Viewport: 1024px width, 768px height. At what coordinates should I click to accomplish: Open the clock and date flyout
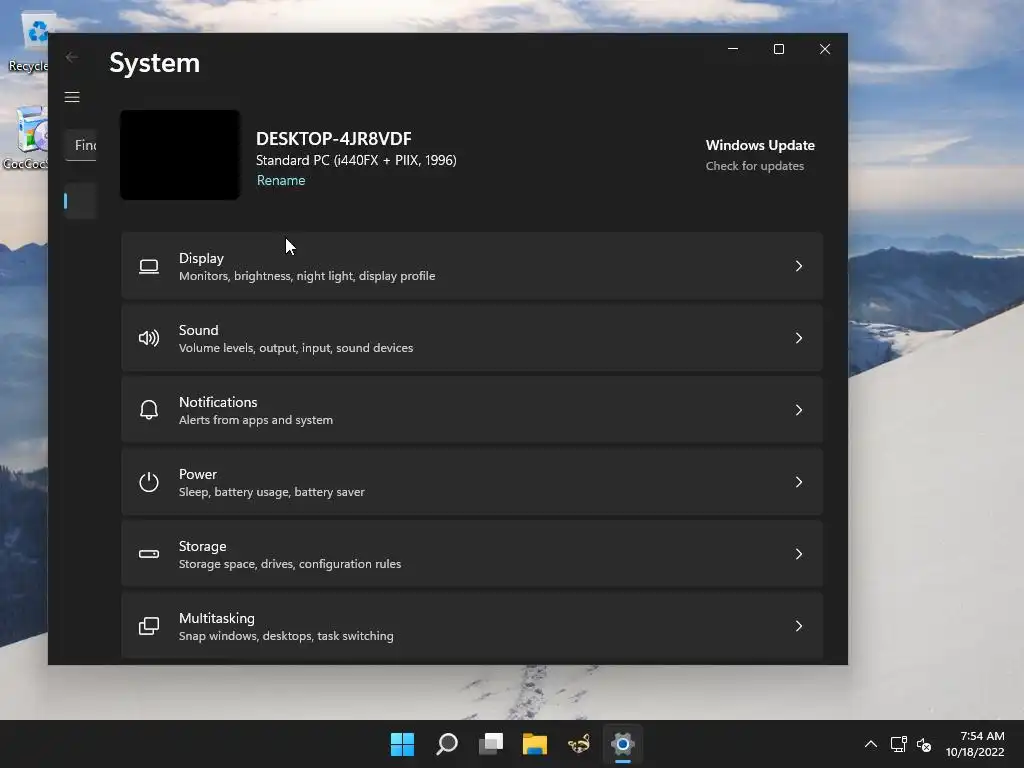click(975, 744)
